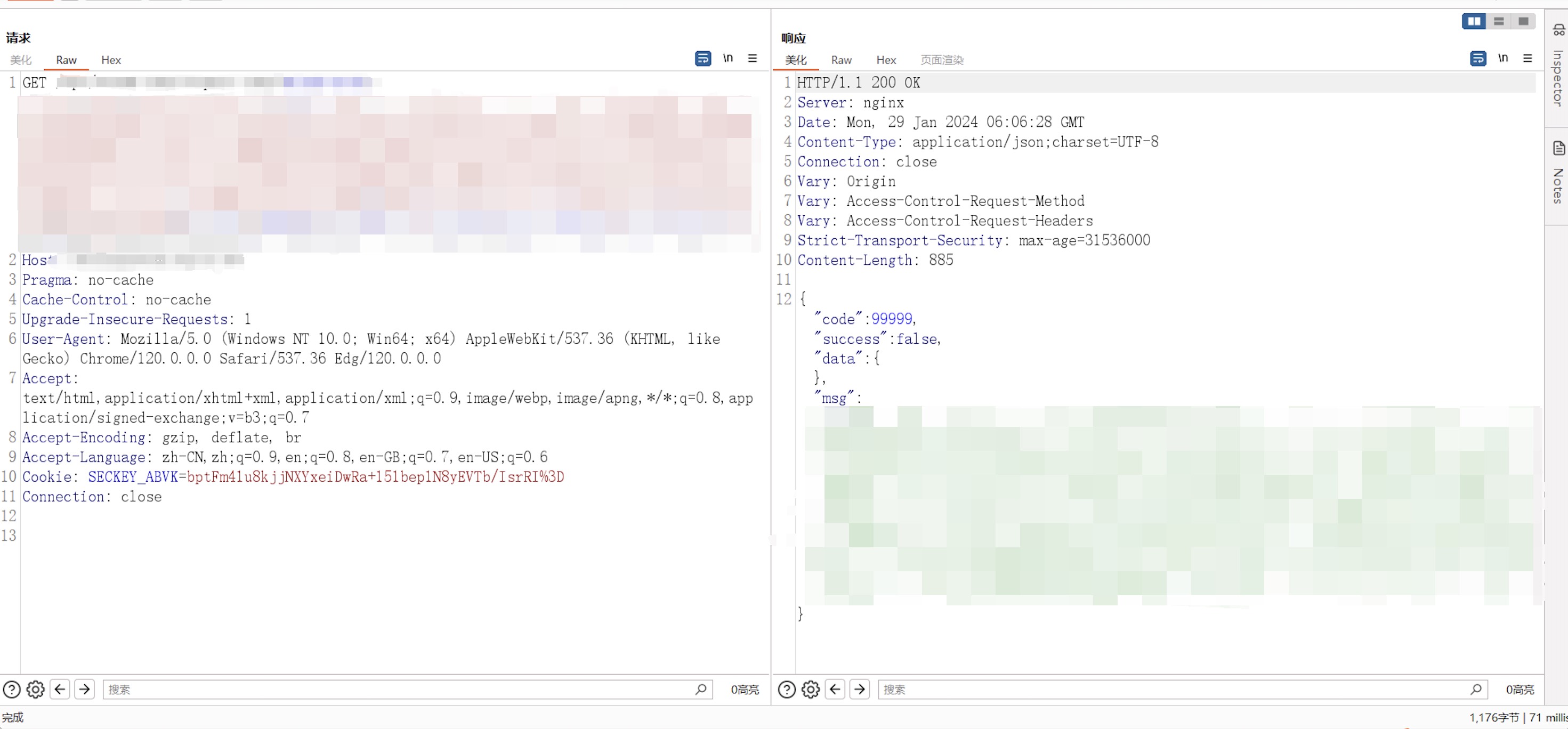Screen dimensions: 1568x729
Task: Click 请求 panel title
Action: pos(18,38)
